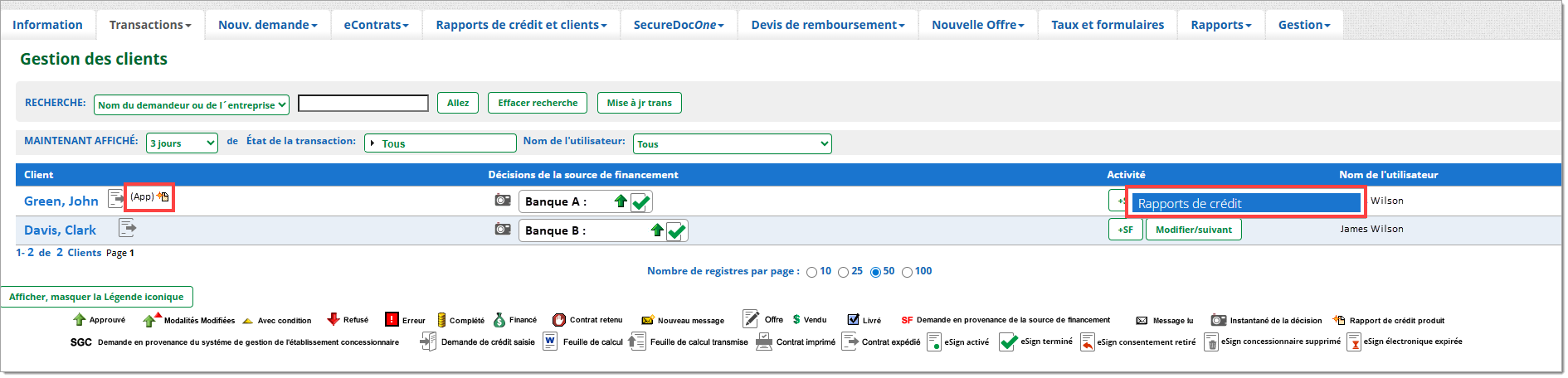Open the eContrats menu
1568x378 pixels.
coord(376,25)
